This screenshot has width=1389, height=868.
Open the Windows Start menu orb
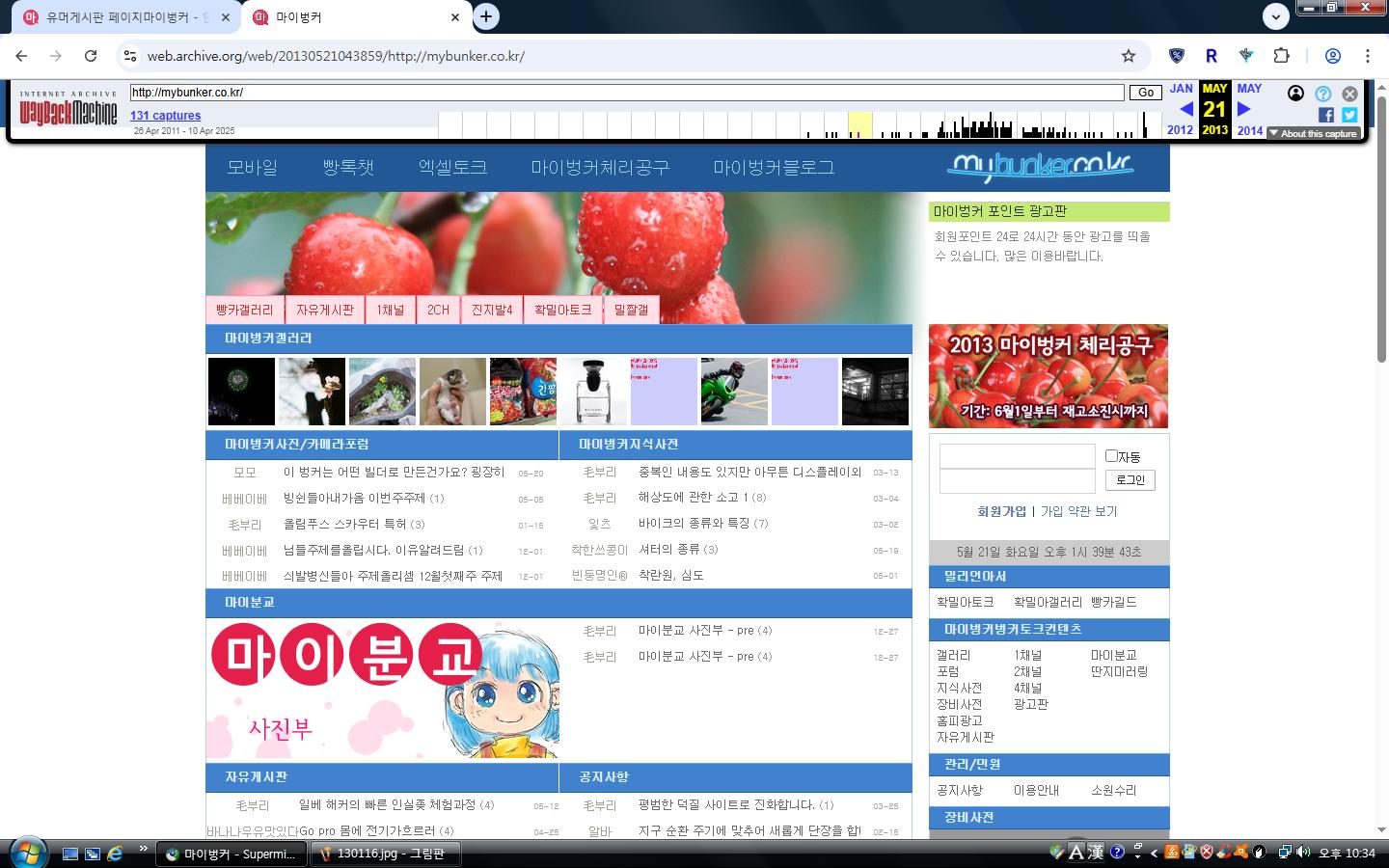click(x=26, y=853)
